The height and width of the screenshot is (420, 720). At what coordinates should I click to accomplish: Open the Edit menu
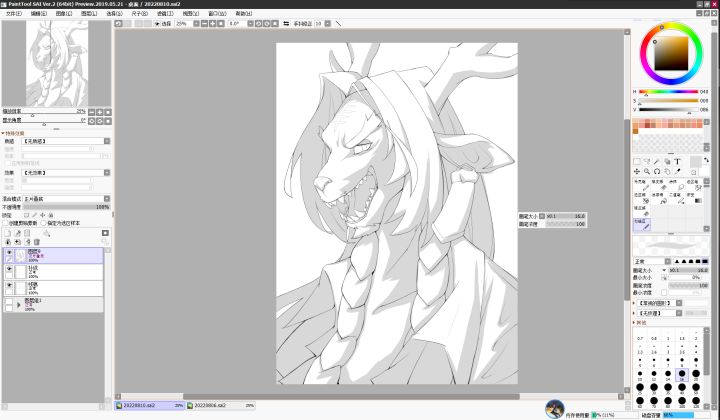tap(39, 14)
